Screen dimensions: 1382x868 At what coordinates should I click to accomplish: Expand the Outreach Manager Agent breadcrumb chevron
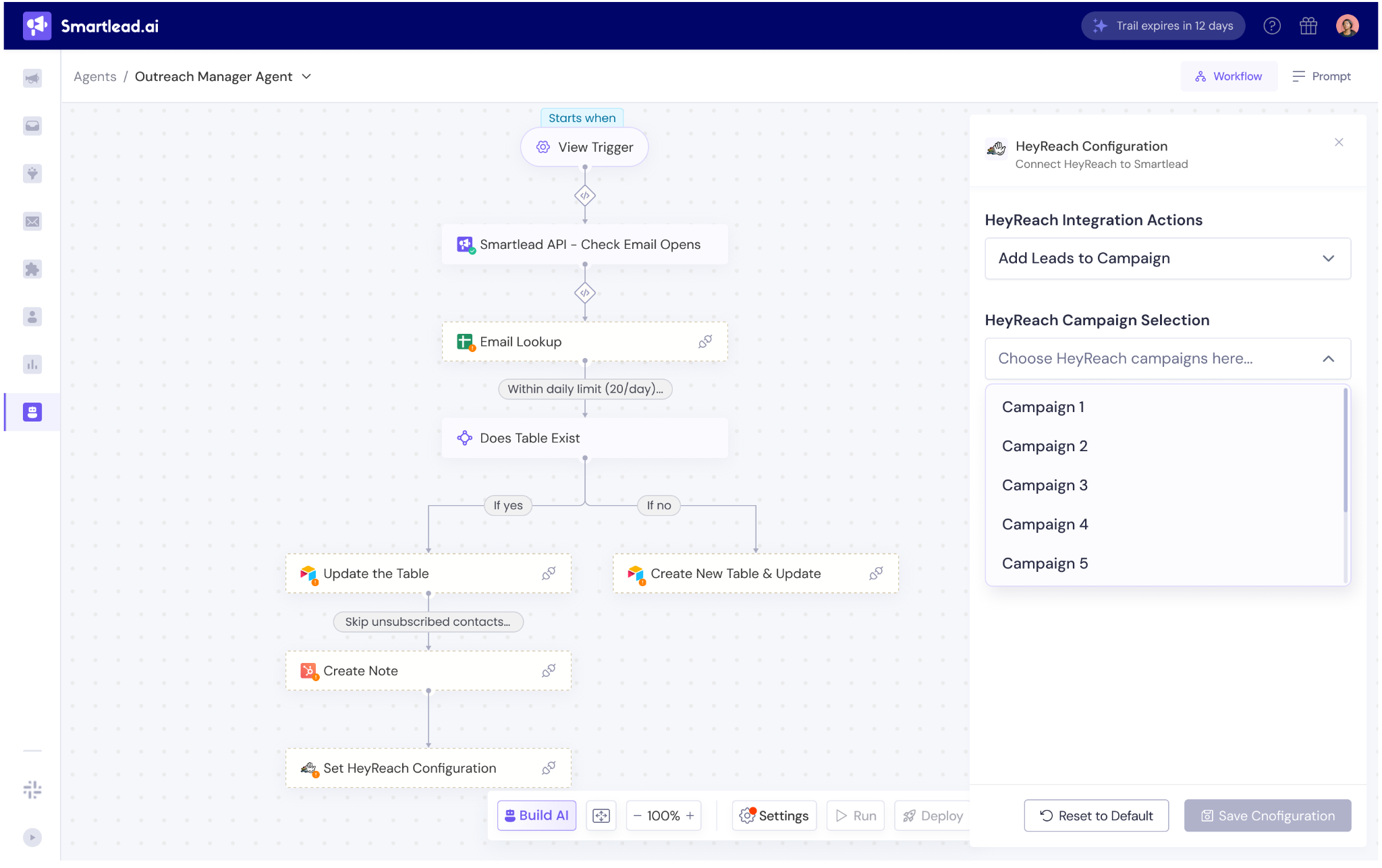point(307,76)
